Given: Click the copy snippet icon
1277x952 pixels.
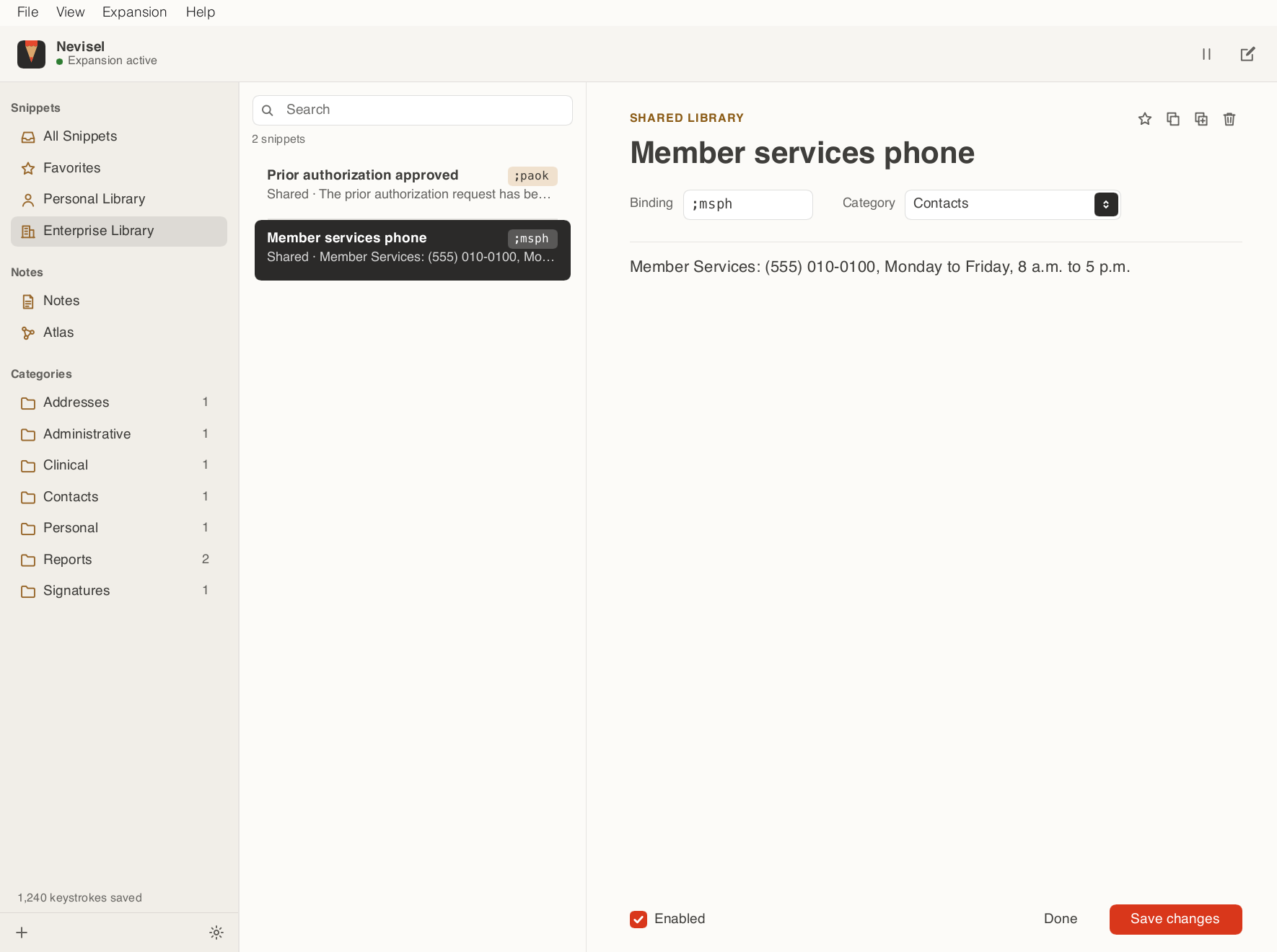Looking at the screenshot, I should click(x=1173, y=119).
